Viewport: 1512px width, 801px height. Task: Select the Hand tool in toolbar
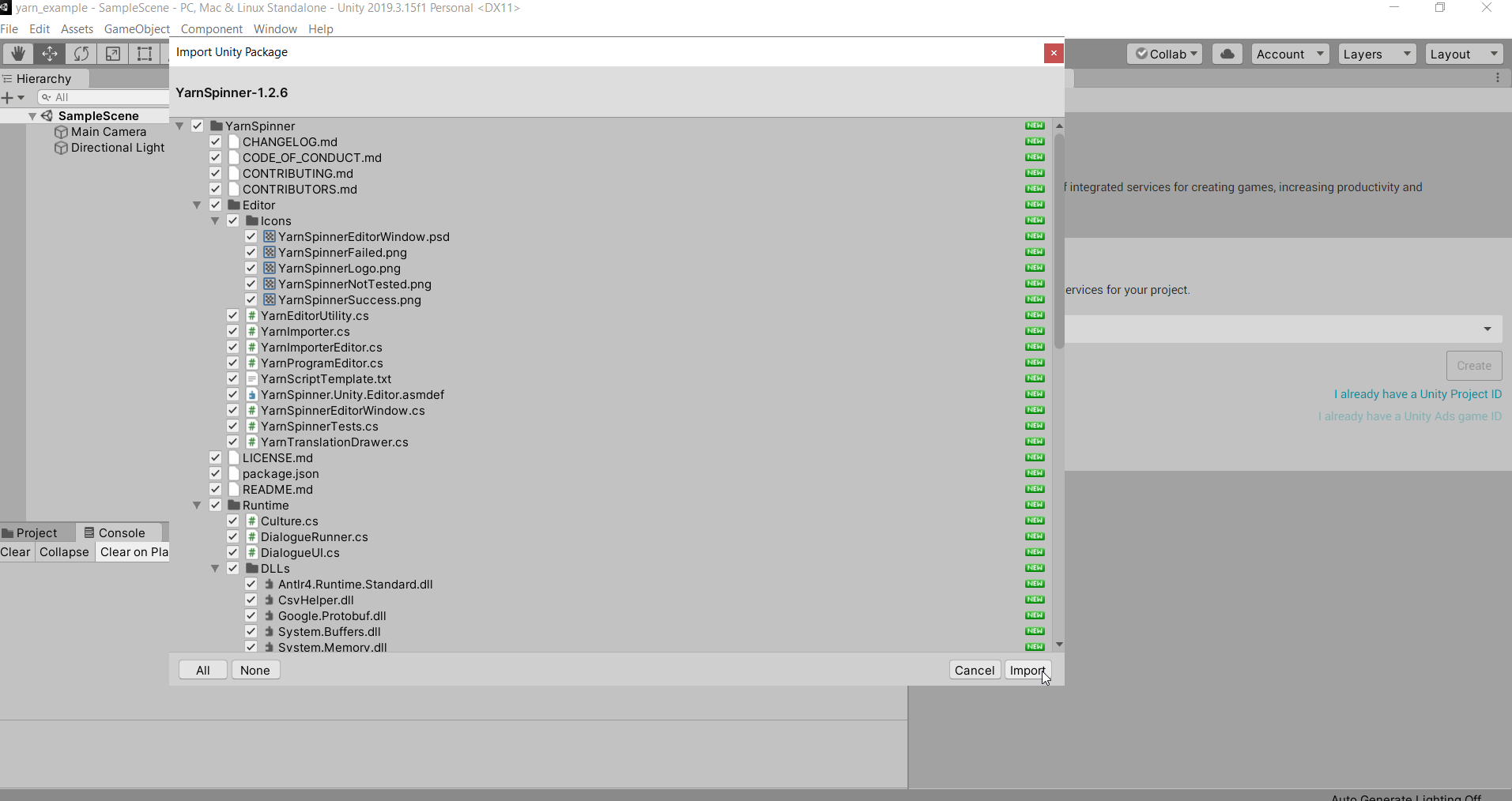(x=17, y=54)
